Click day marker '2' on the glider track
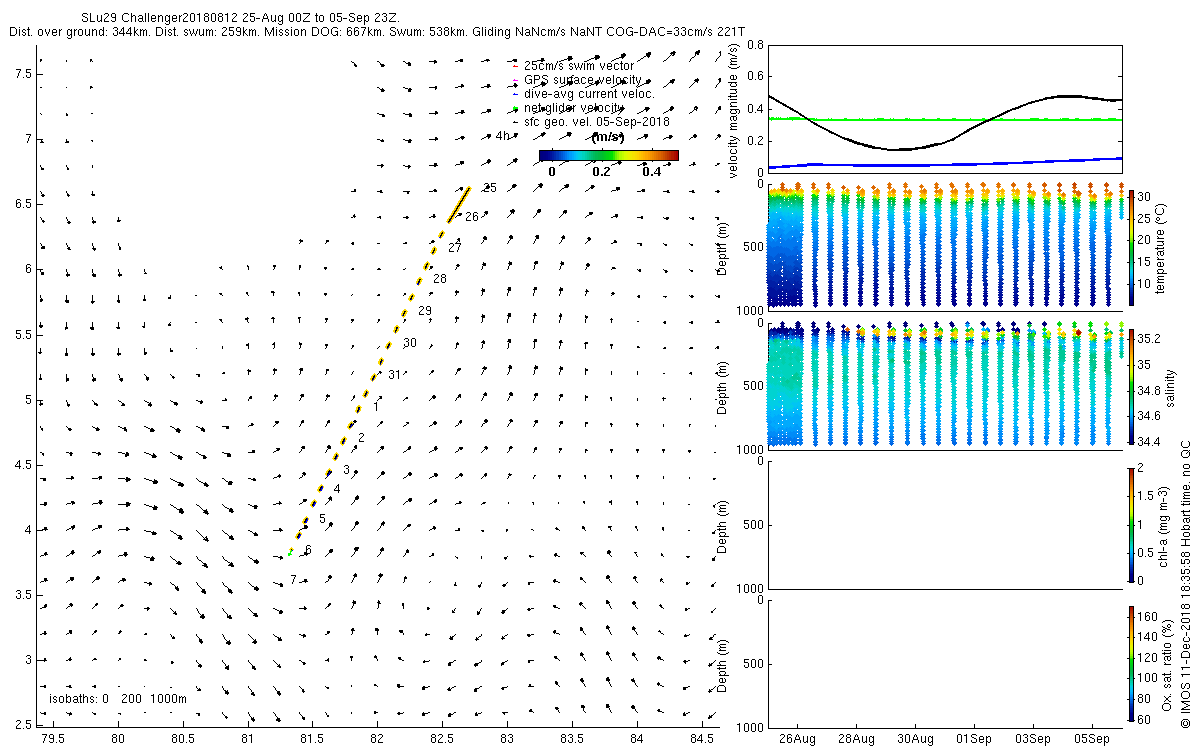Viewport: 1200px width, 750px height. pyautogui.click(x=361, y=438)
